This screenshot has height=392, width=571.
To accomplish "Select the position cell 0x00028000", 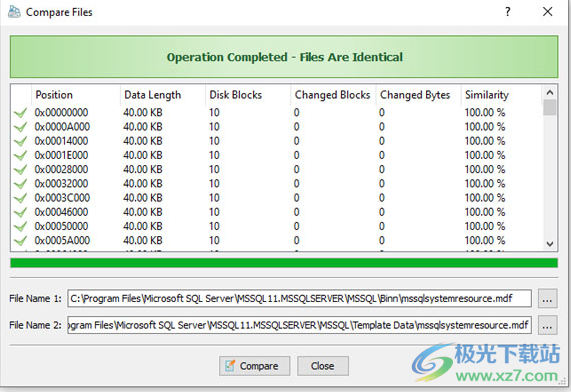I will click(x=61, y=169).
